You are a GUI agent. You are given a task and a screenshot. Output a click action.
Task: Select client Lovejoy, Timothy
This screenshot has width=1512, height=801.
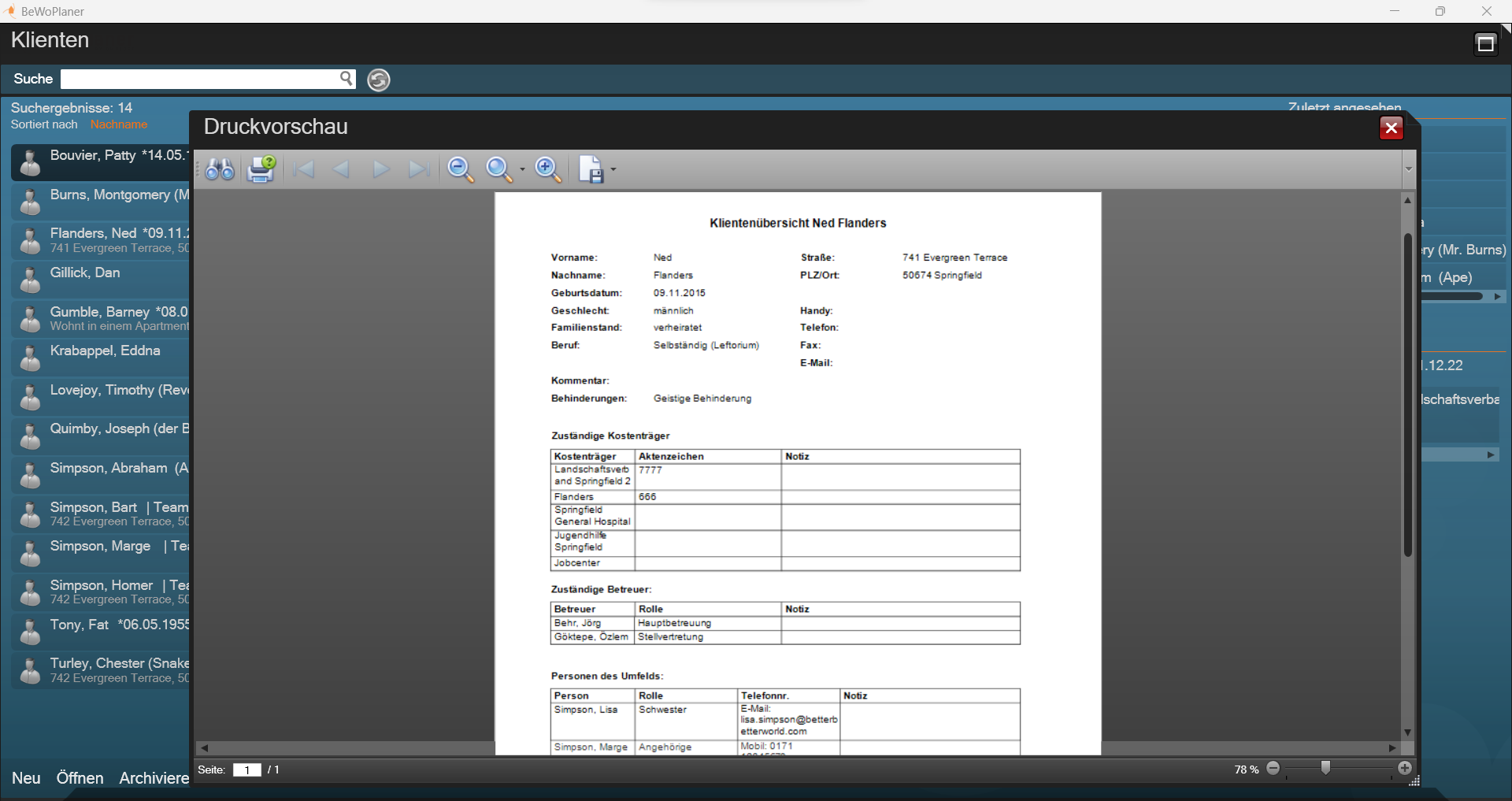click(x=100, y=396)
